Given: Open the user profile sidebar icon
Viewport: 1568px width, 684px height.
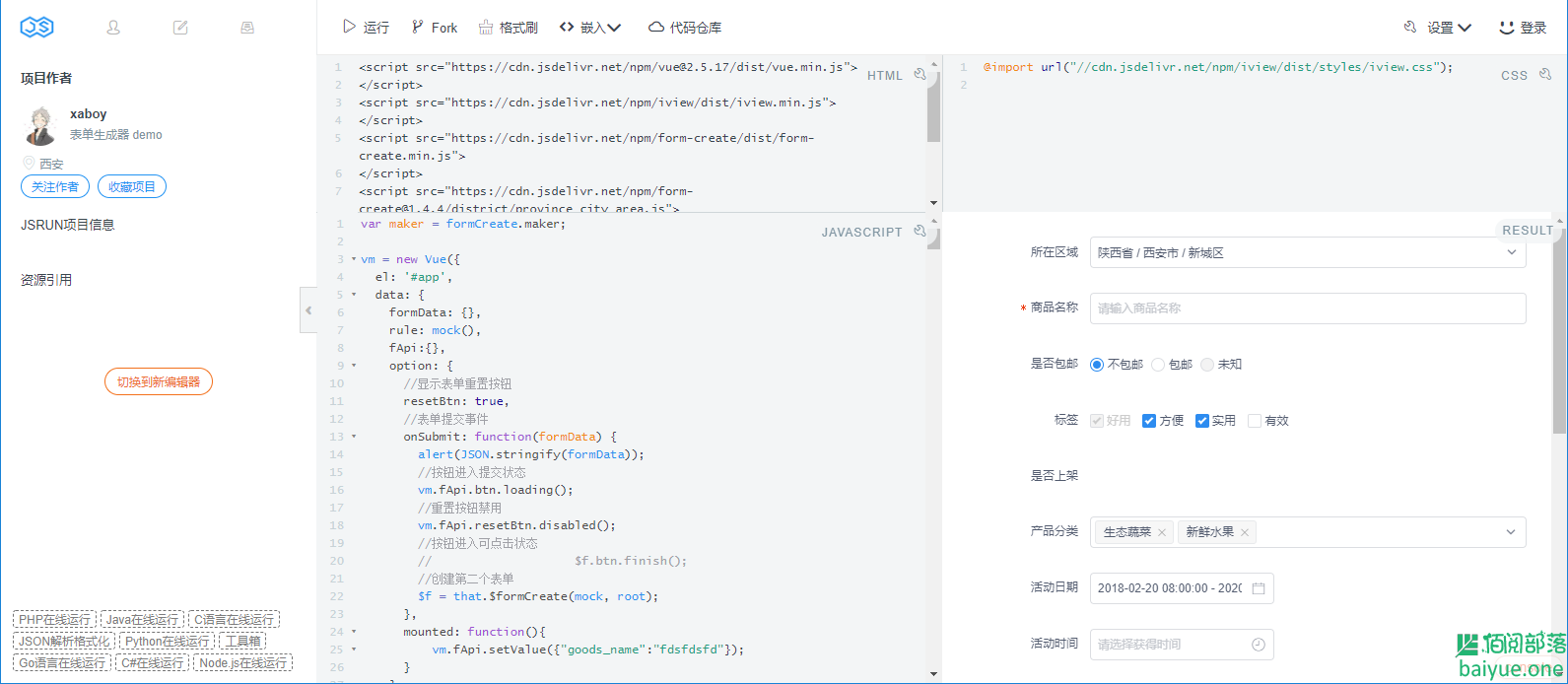Looking at the screenshot, I should (x=113, y=28).
